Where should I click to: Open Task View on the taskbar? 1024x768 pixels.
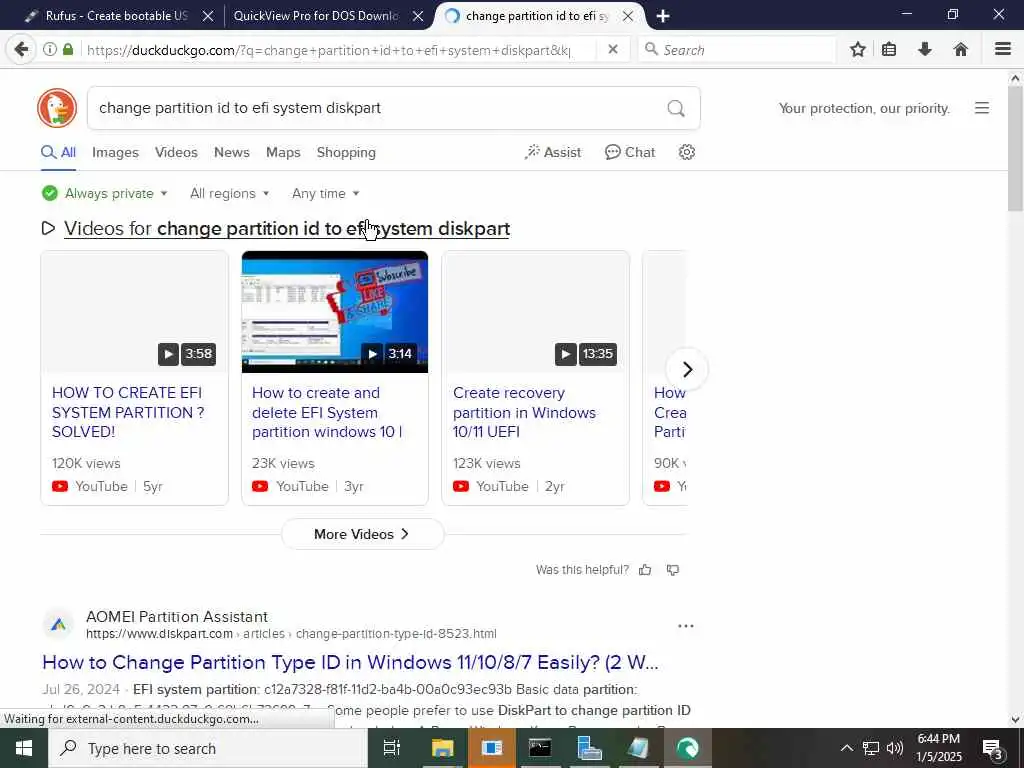pyautogui.click(x=392, y=748)
